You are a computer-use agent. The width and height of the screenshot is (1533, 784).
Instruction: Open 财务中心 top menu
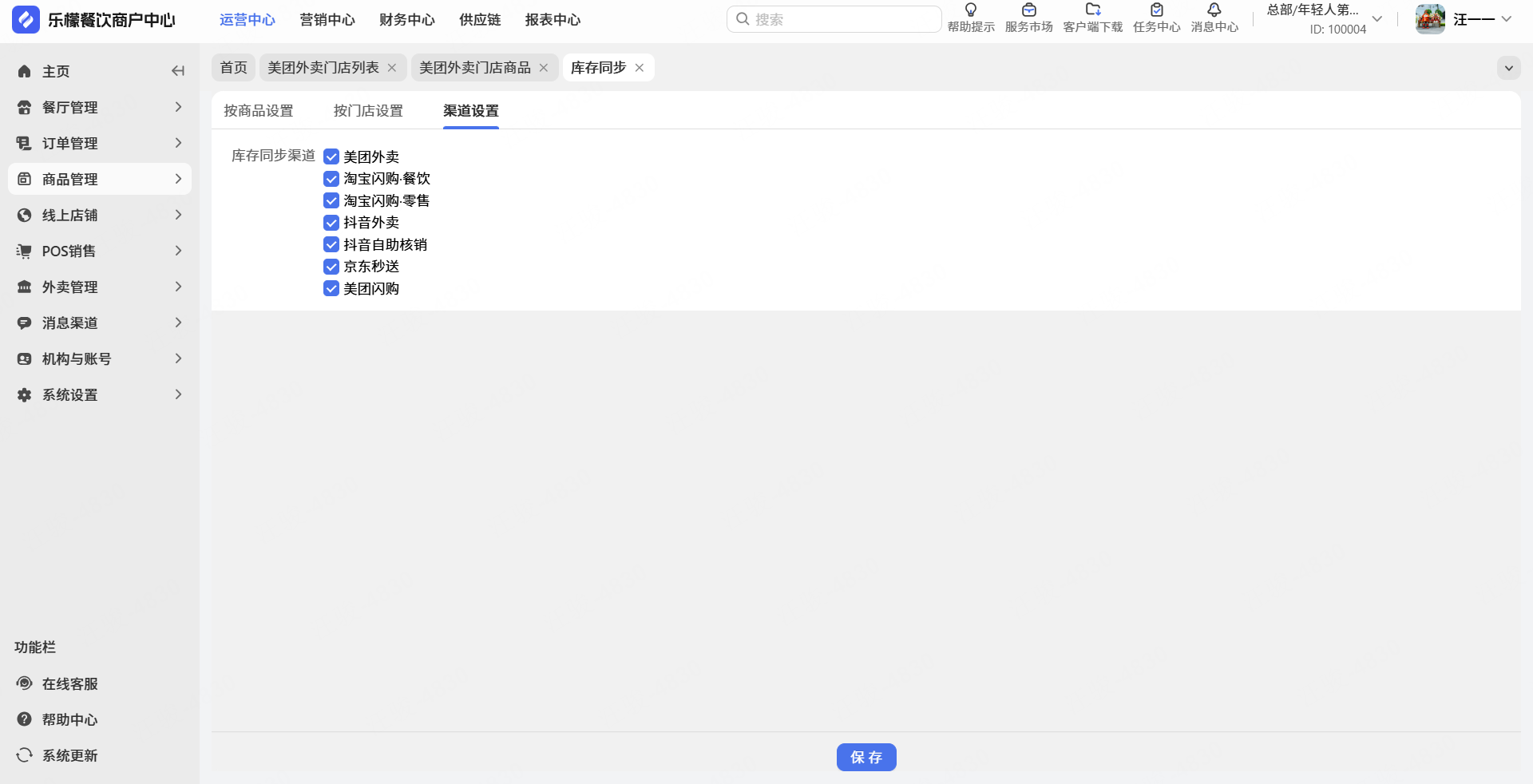407,20
